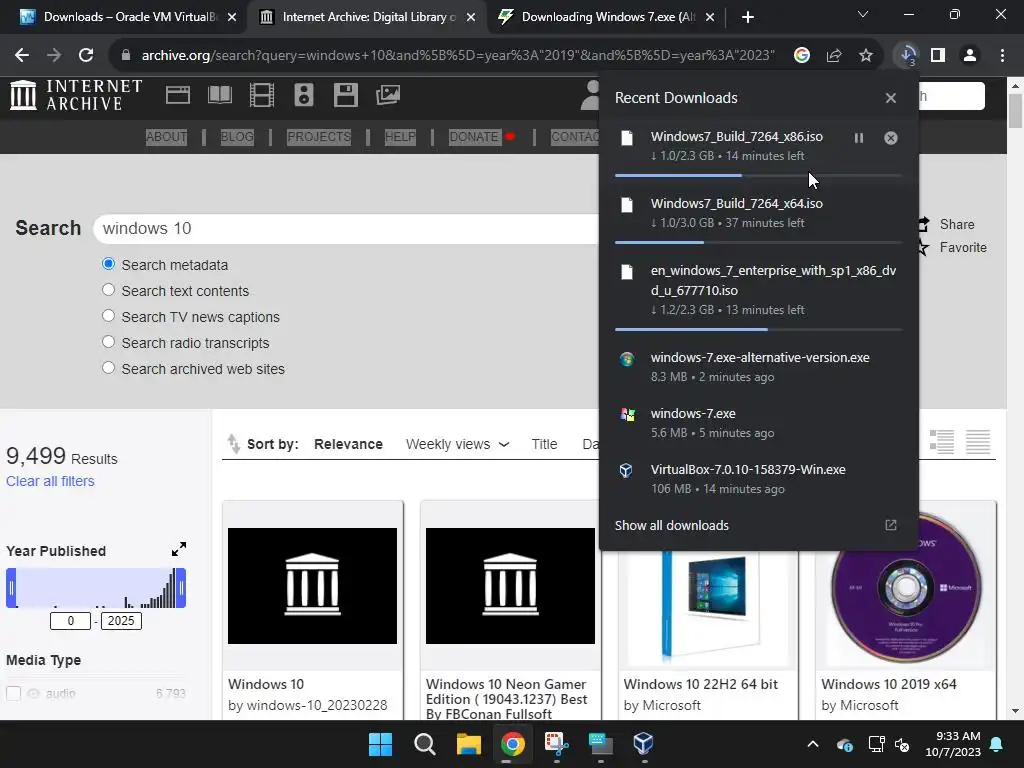The image size is (1024, 768).
Task: Click Show all downloads
Action: (x=671, y=525)
